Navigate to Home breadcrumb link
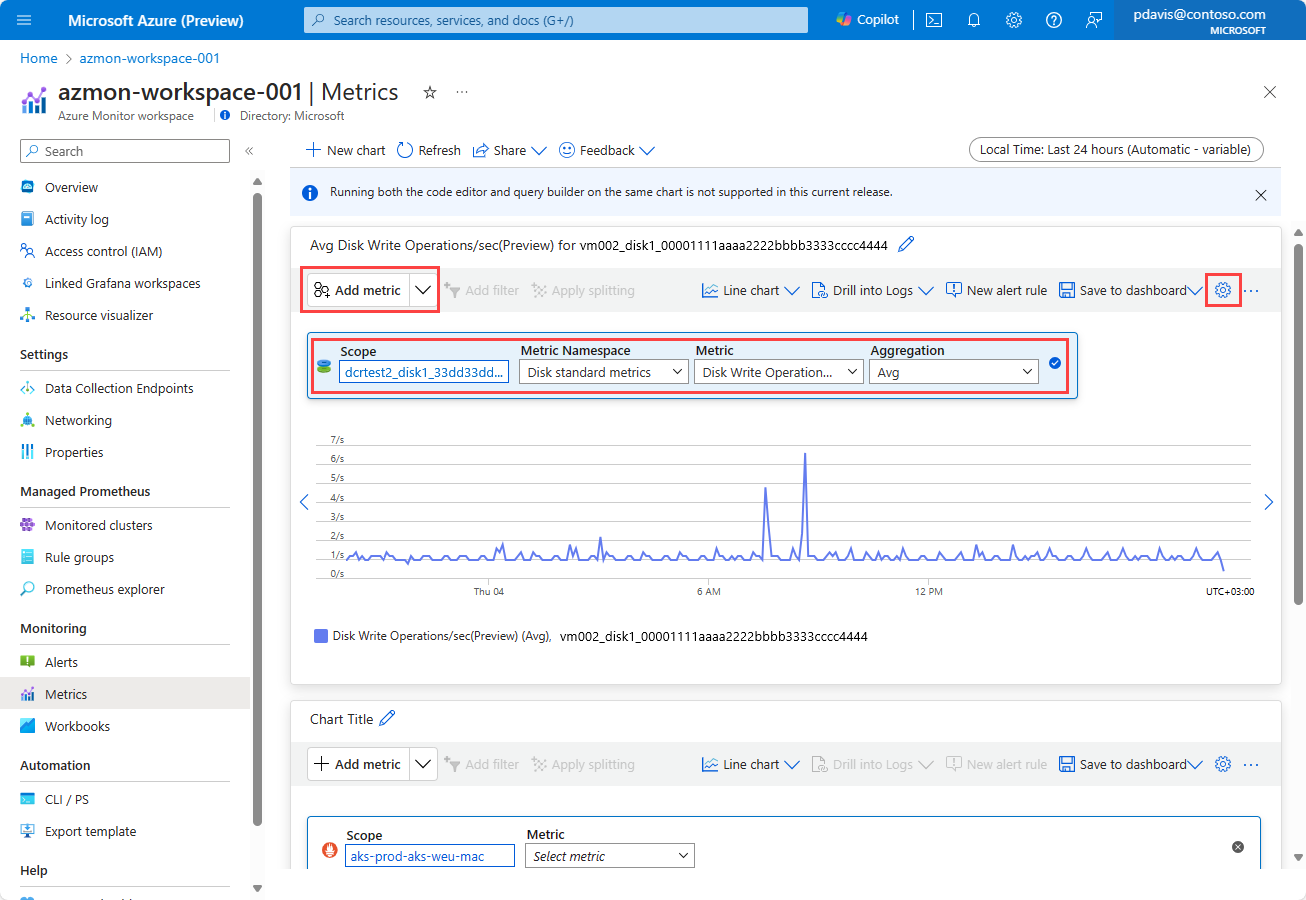Viewport: 1306px width, 900px height. [38, 58]
